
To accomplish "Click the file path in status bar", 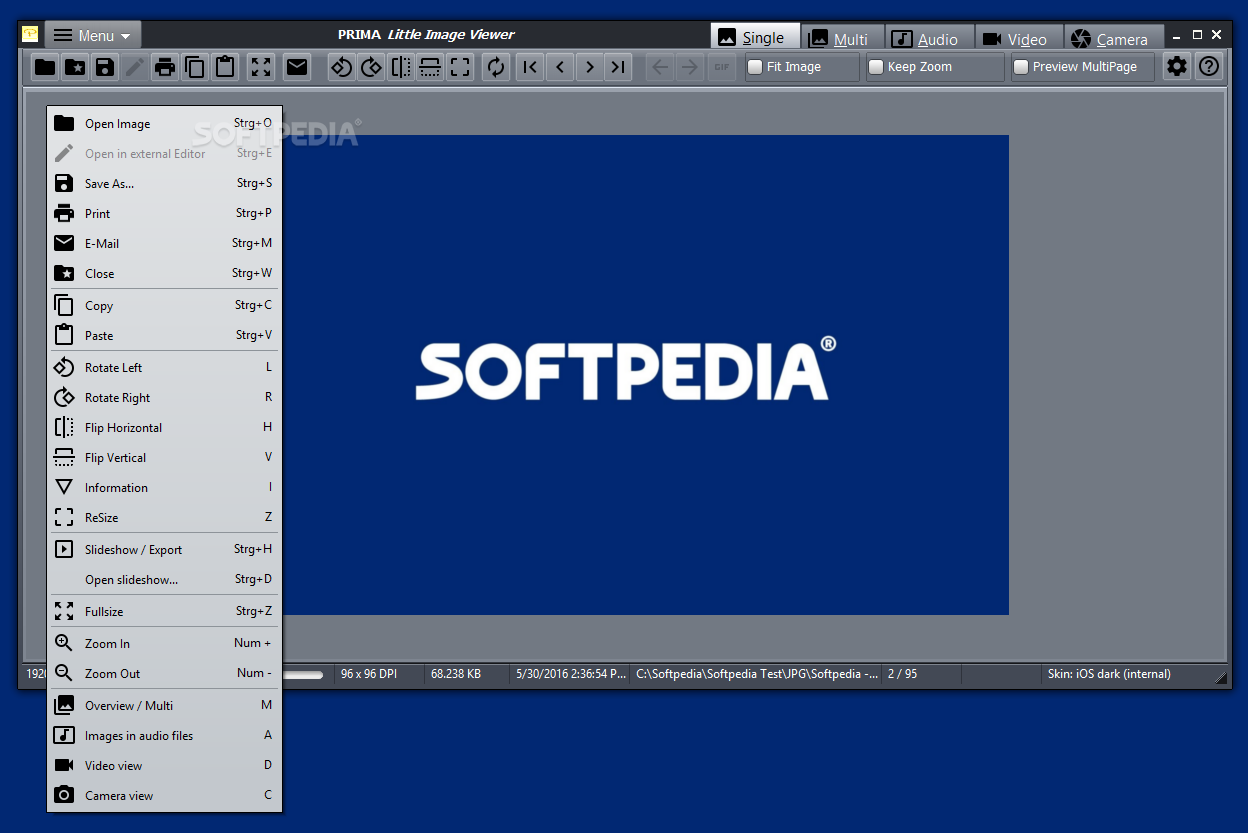I will pyautogui.click(x=757, y=674).
